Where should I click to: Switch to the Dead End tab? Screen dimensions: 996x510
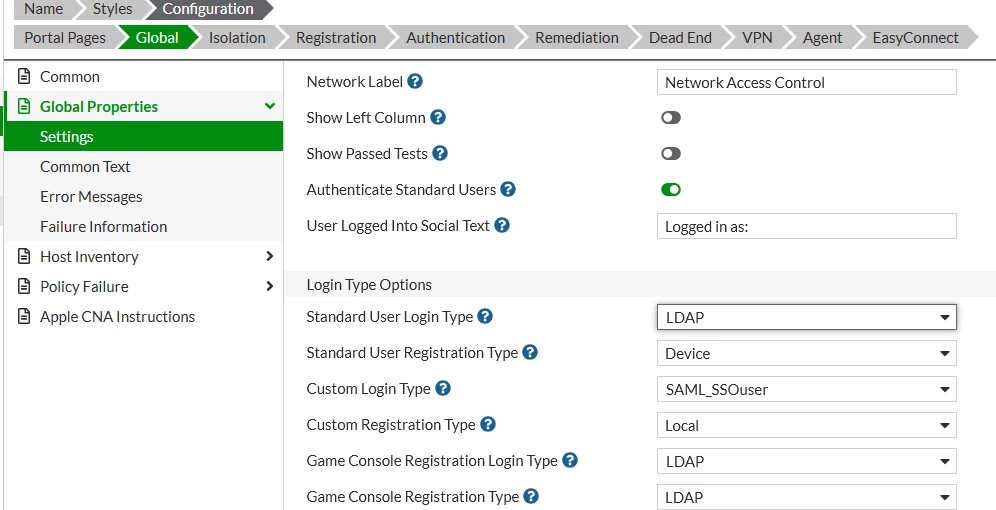[x=680, y=37]
